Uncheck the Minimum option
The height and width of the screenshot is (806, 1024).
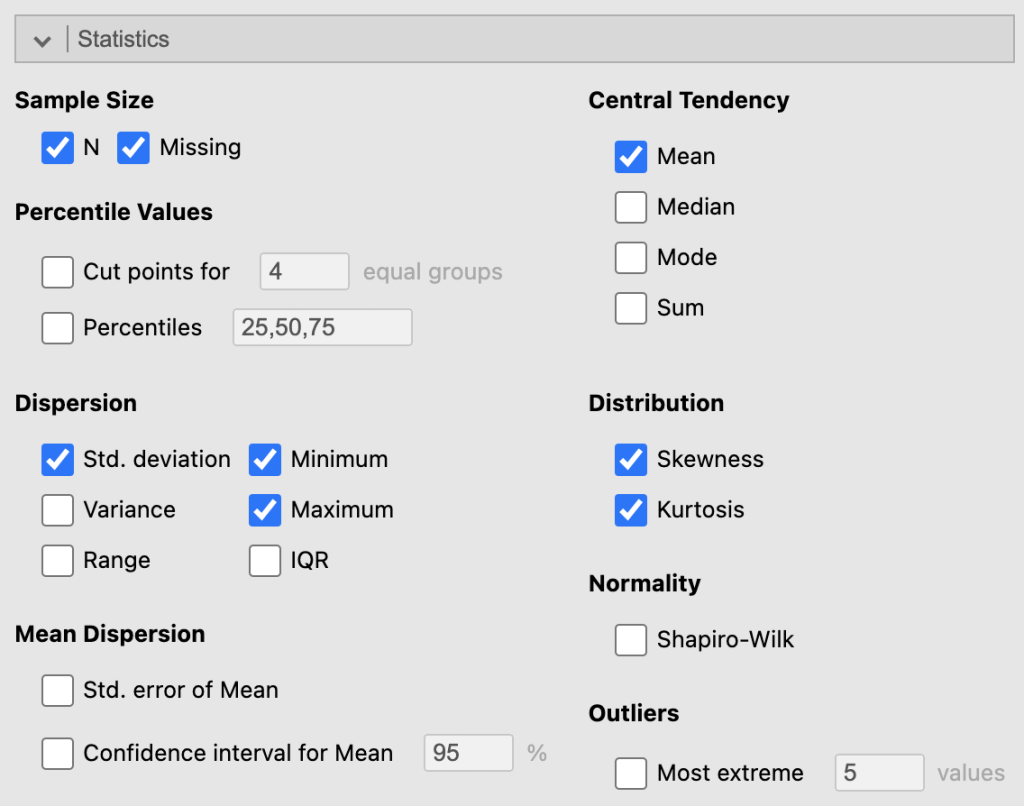264,459
